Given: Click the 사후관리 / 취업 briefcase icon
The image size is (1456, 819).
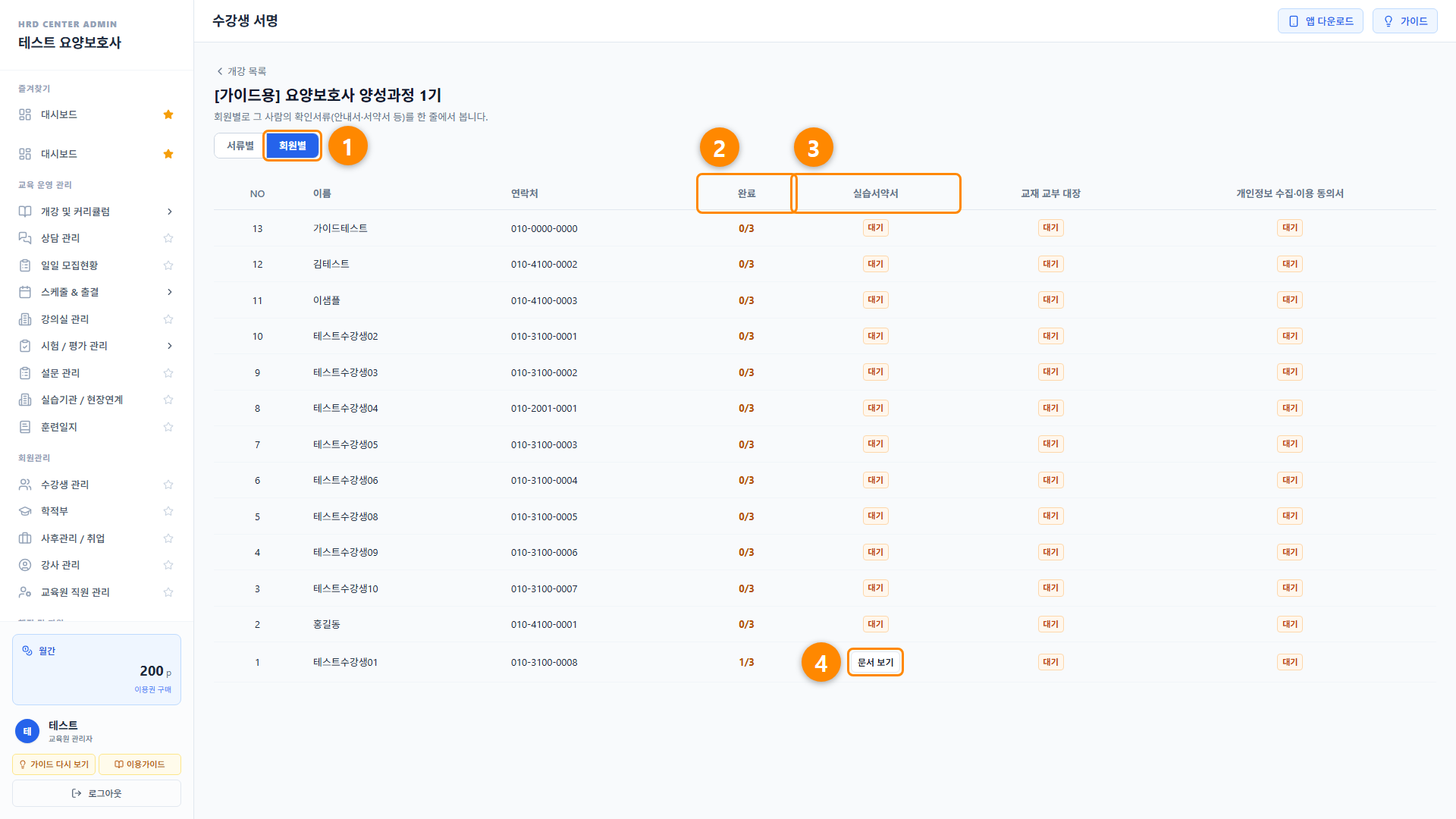Looking at the screenshot, I should click(25, 538).
